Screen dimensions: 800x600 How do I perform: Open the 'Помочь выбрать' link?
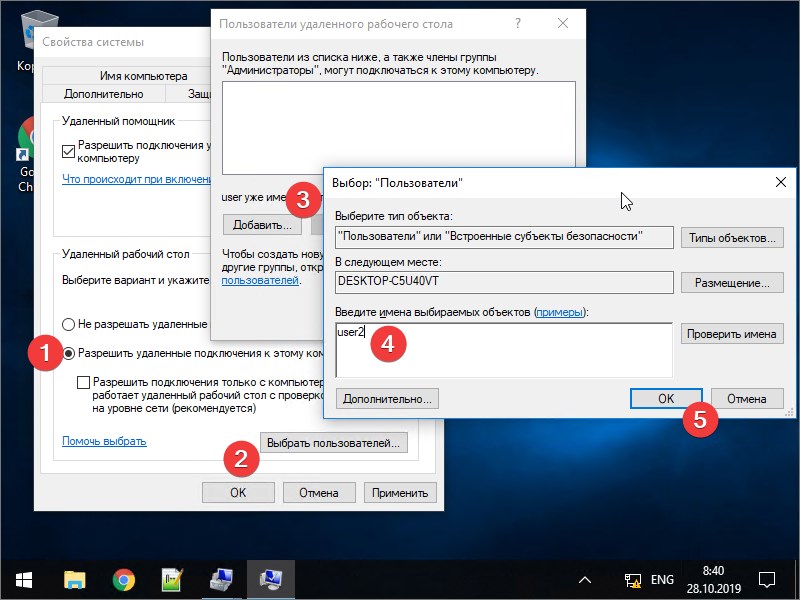tap(104, 441)
